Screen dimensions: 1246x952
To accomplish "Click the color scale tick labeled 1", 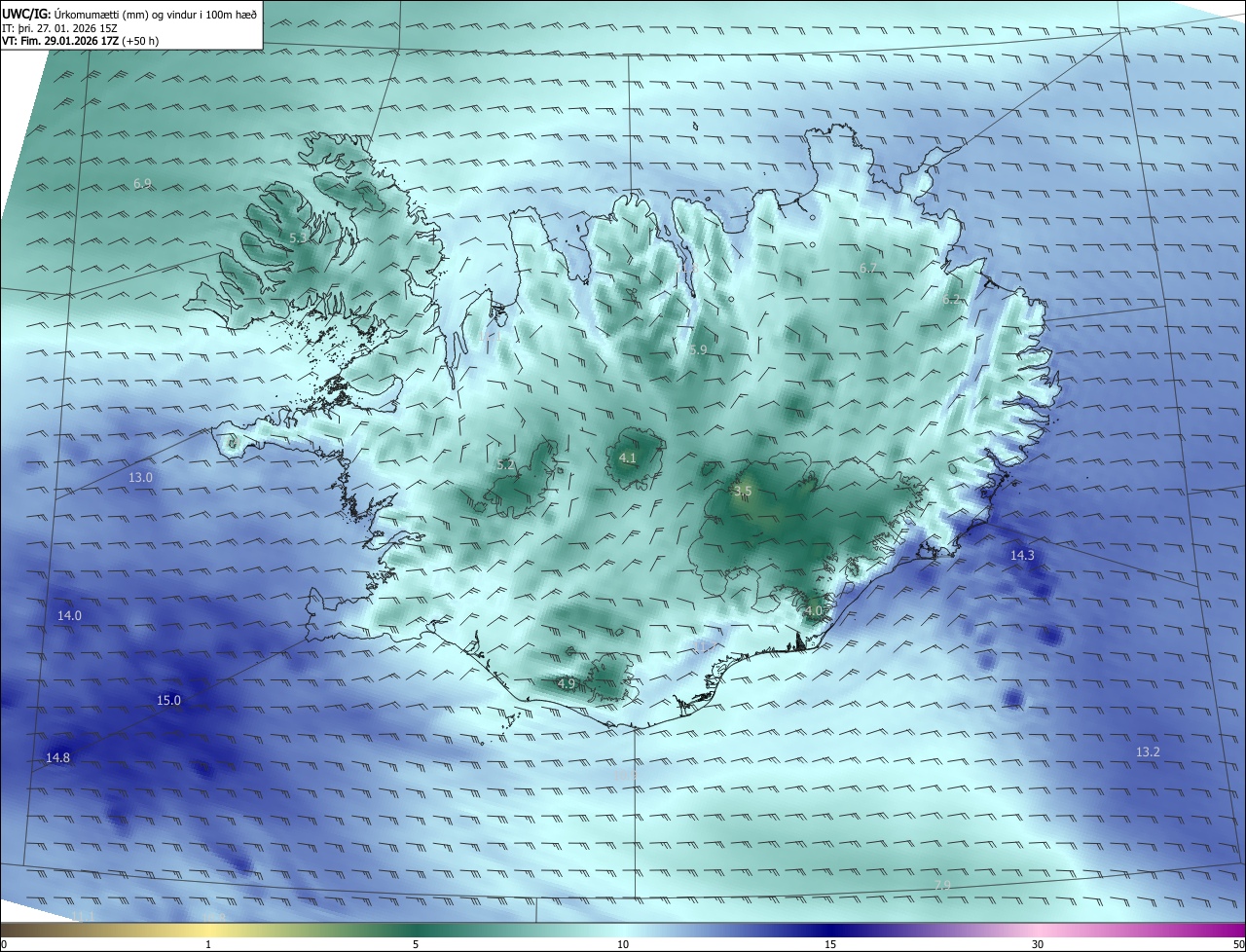I will [208, 944].
